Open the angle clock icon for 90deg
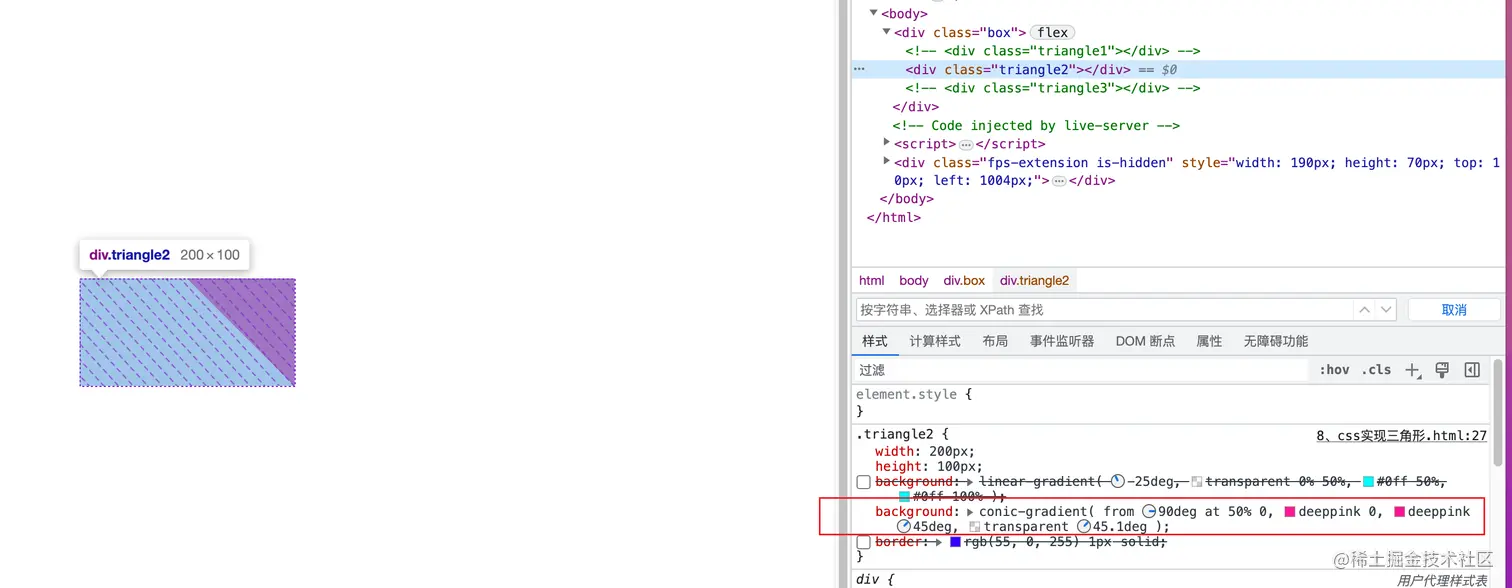This screenshot has width=1512, height=588. click(x=1149, y=511)
